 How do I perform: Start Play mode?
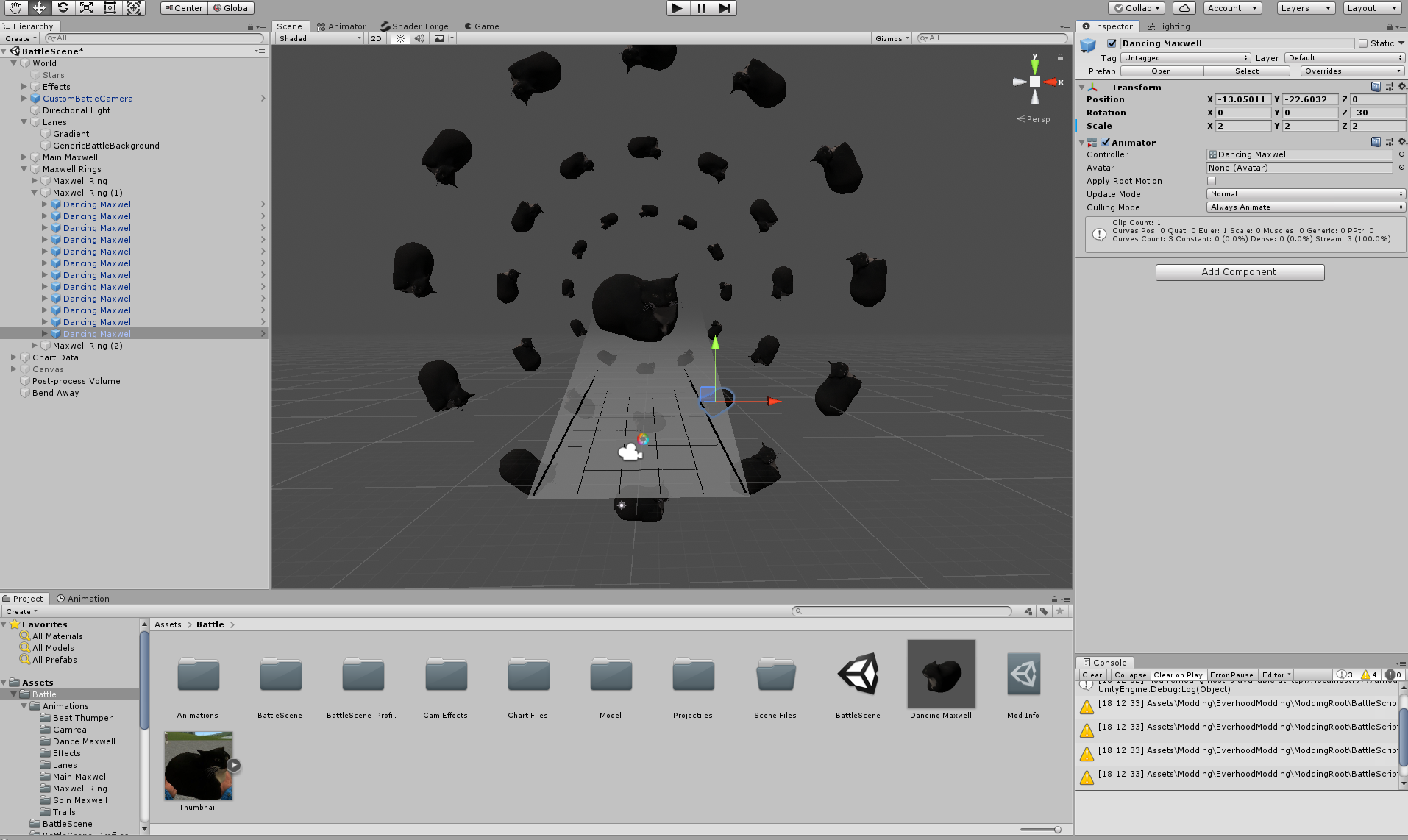click(x=678, y=8)
